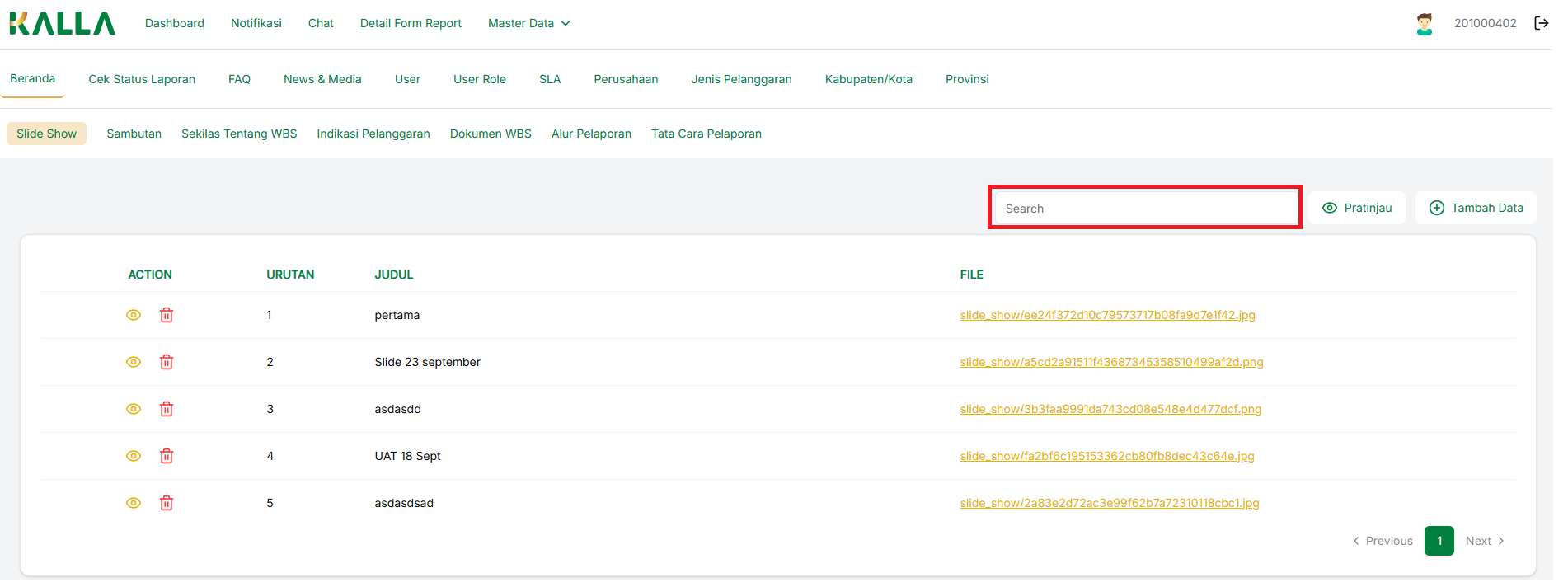View 'UAT 18 Sept' using eye icon

click(134, 456)
